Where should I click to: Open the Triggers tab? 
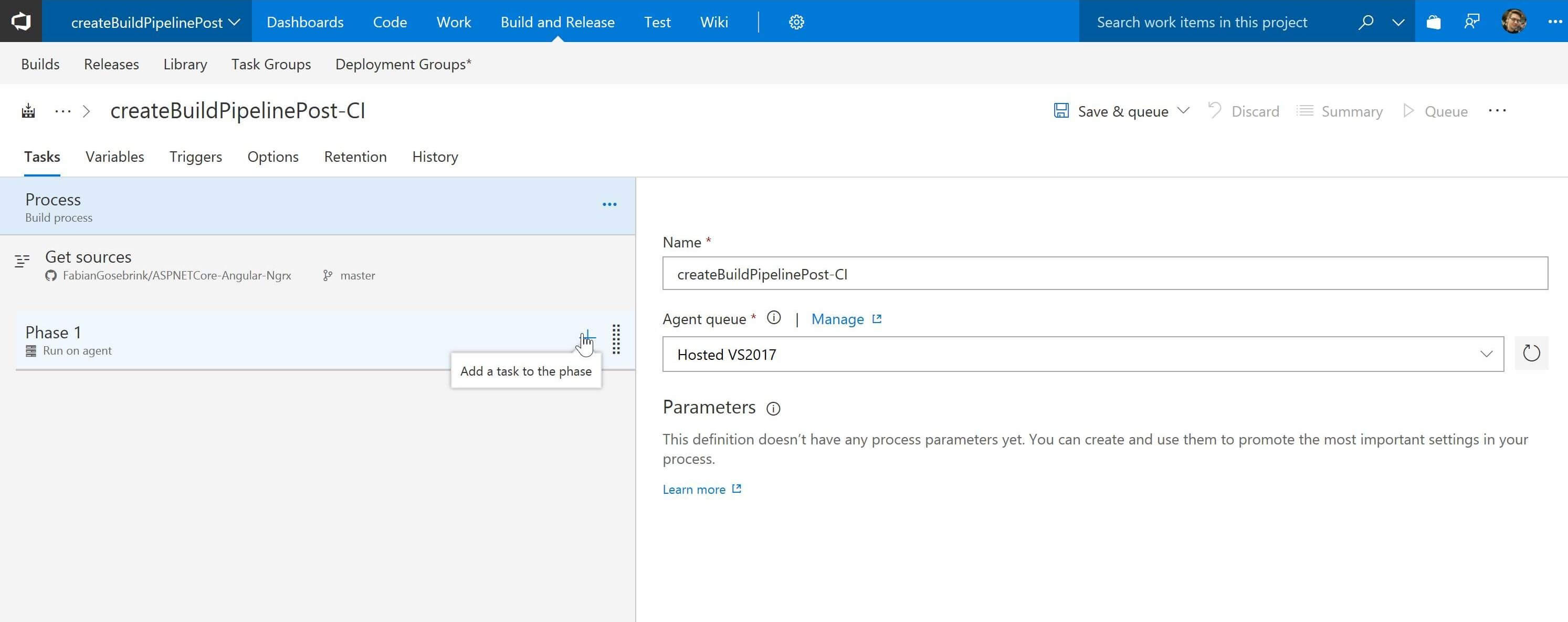point(195,157)
